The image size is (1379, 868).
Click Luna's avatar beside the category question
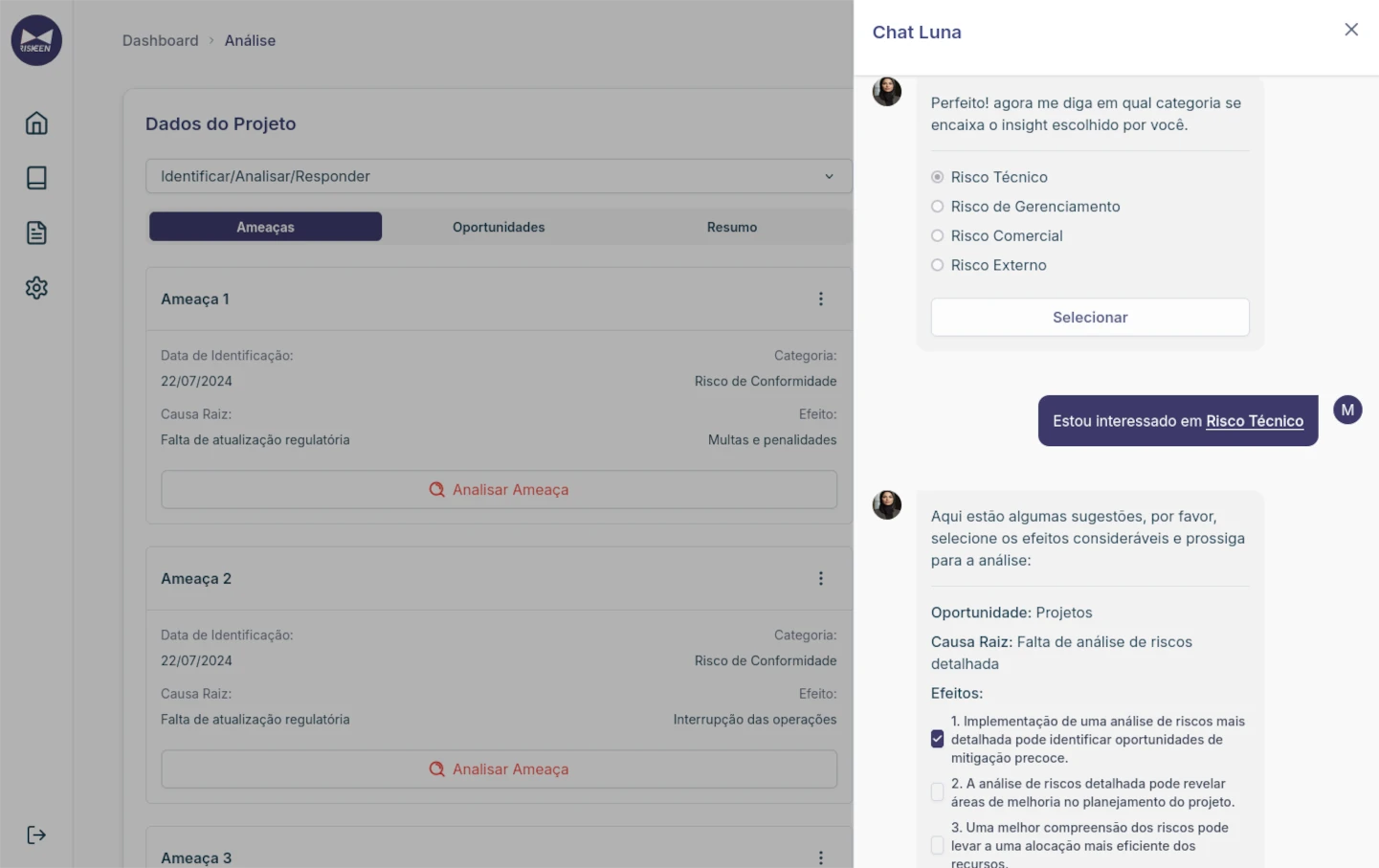click(x=887, y=92)
